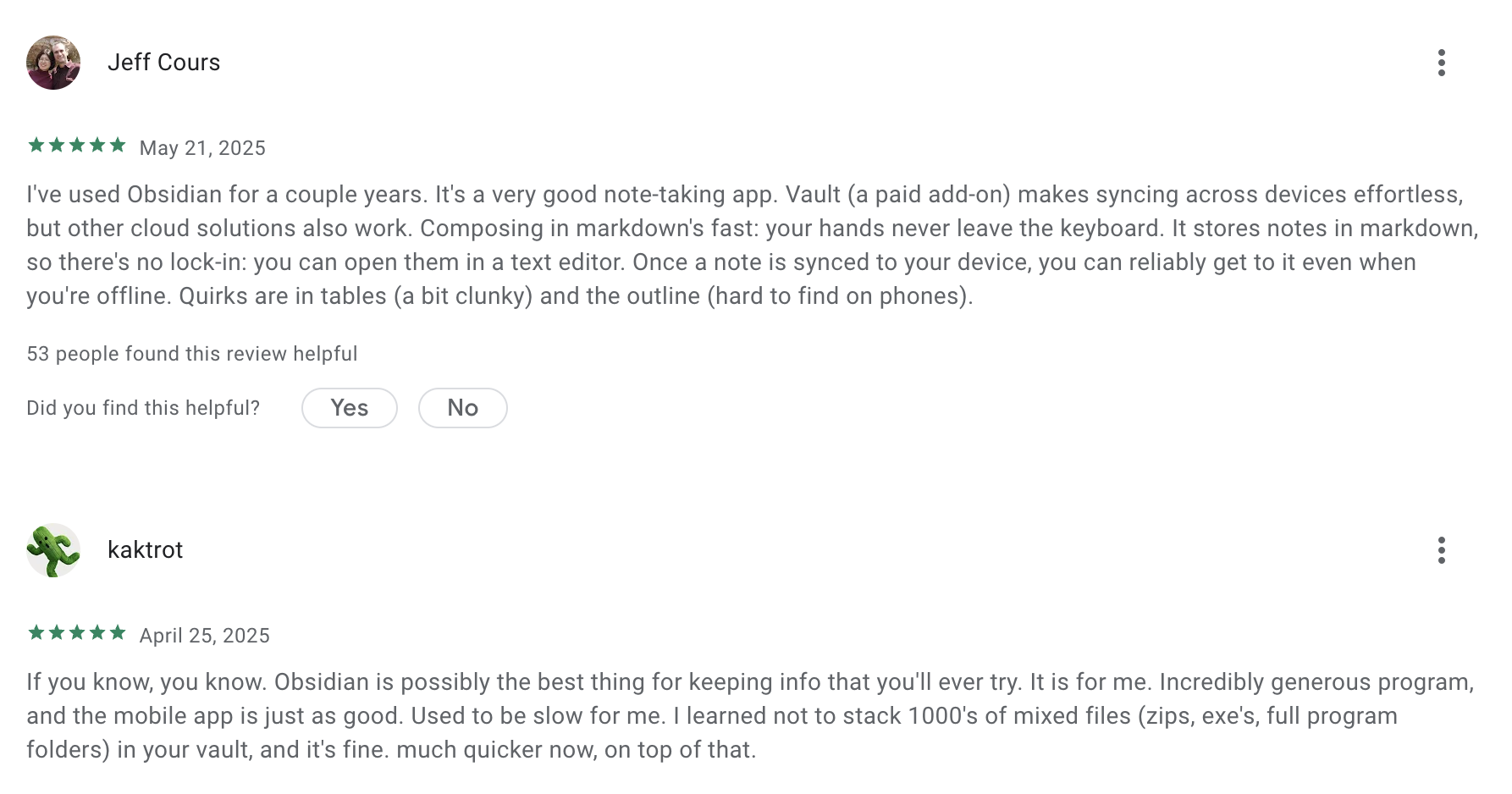Click the 53 people found helpful text
Screen dimensions: 1512x794
coord(191,353)
